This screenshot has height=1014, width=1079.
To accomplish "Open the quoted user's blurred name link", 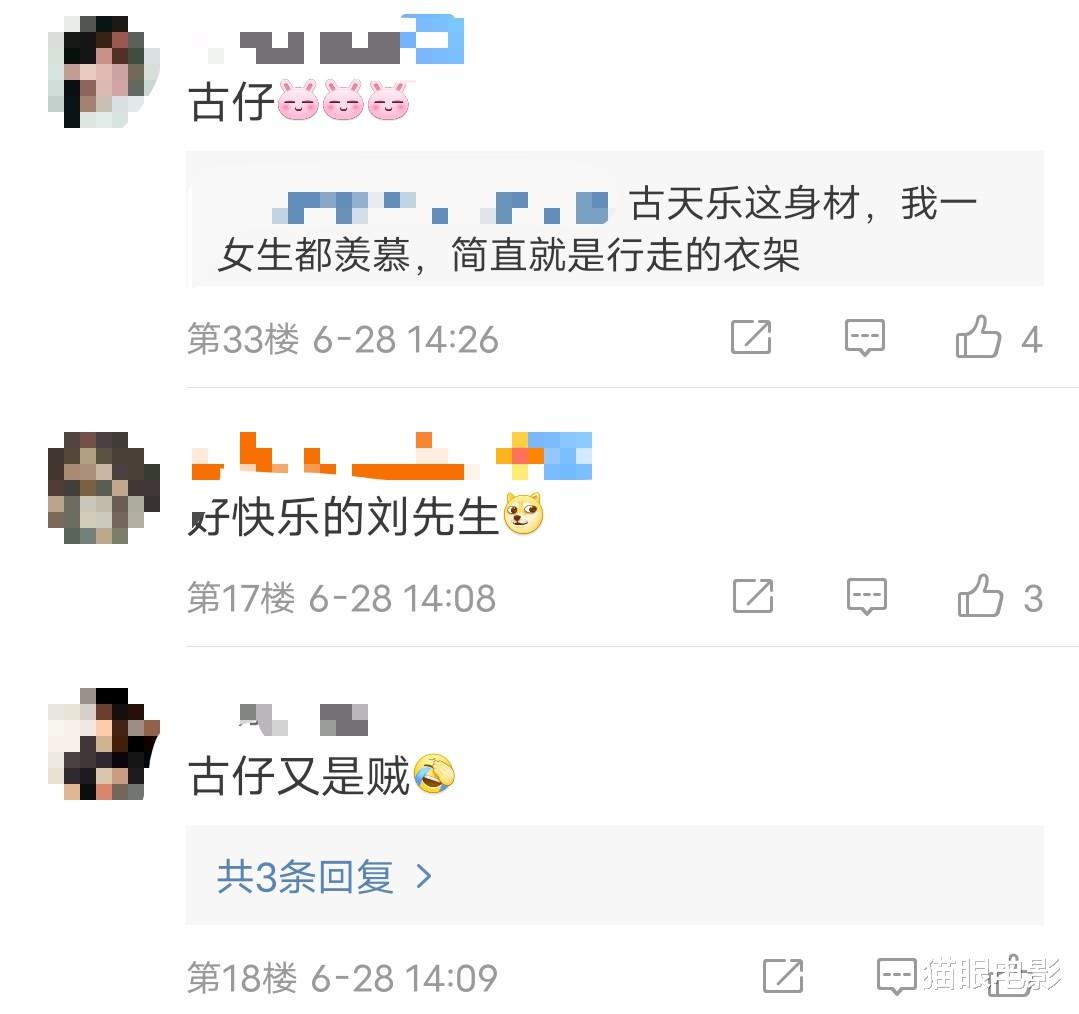I will pyautogui.click(x=440, y=207).
